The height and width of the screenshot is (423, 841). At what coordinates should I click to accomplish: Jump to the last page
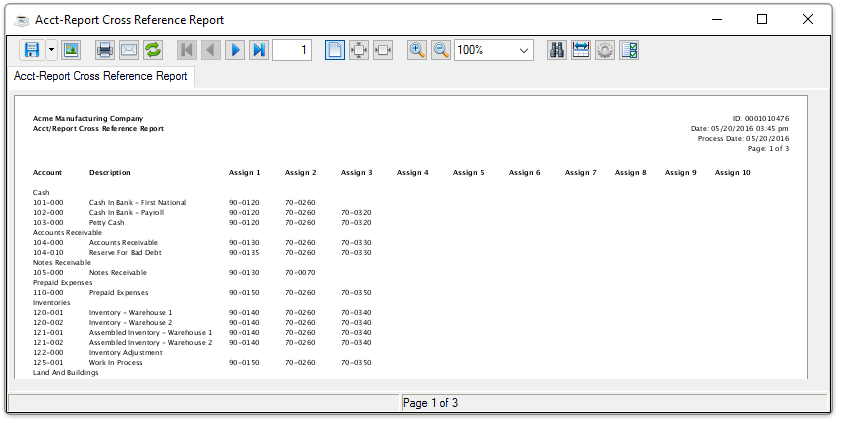click(x=259, y=50)
